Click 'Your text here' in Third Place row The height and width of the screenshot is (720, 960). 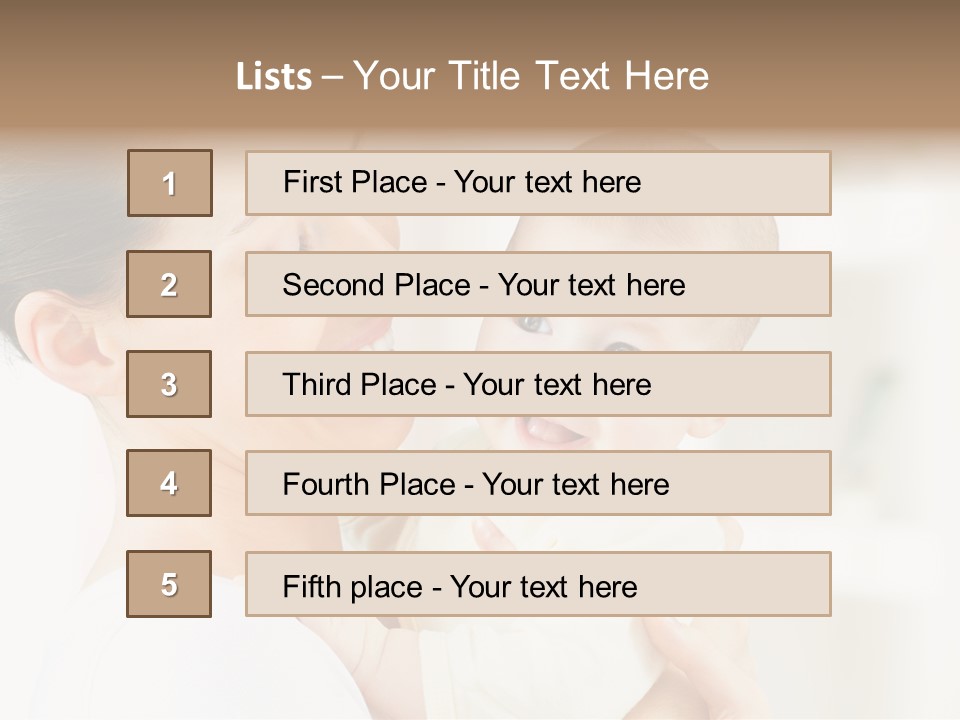point(558,385)
